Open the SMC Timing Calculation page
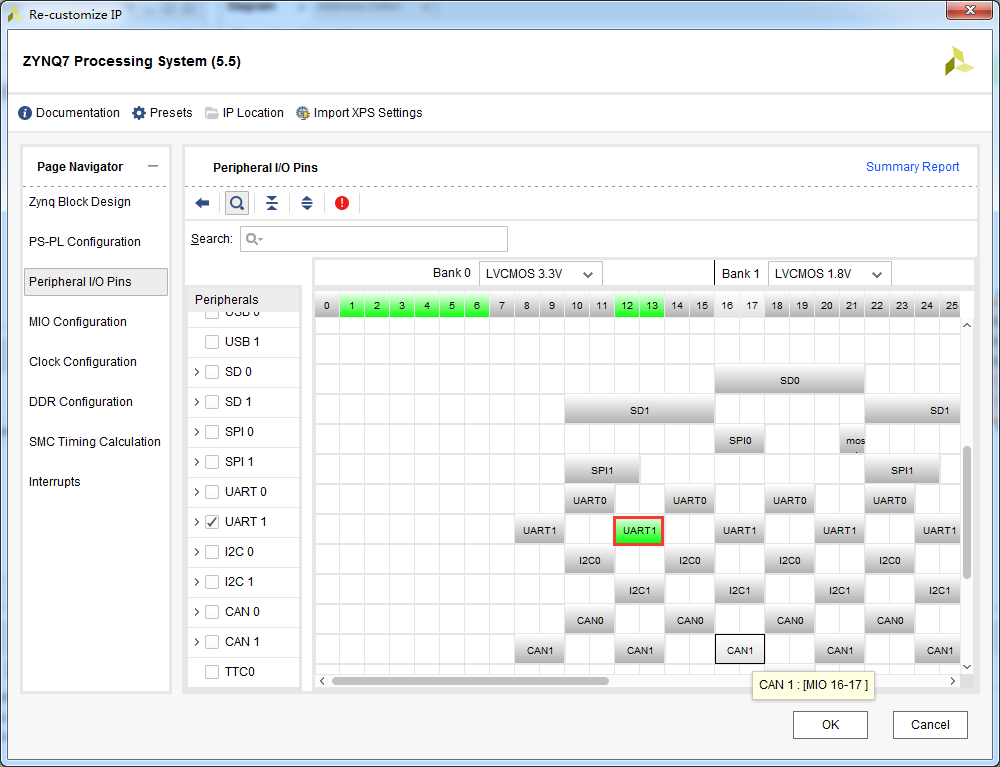 point(95,441)
